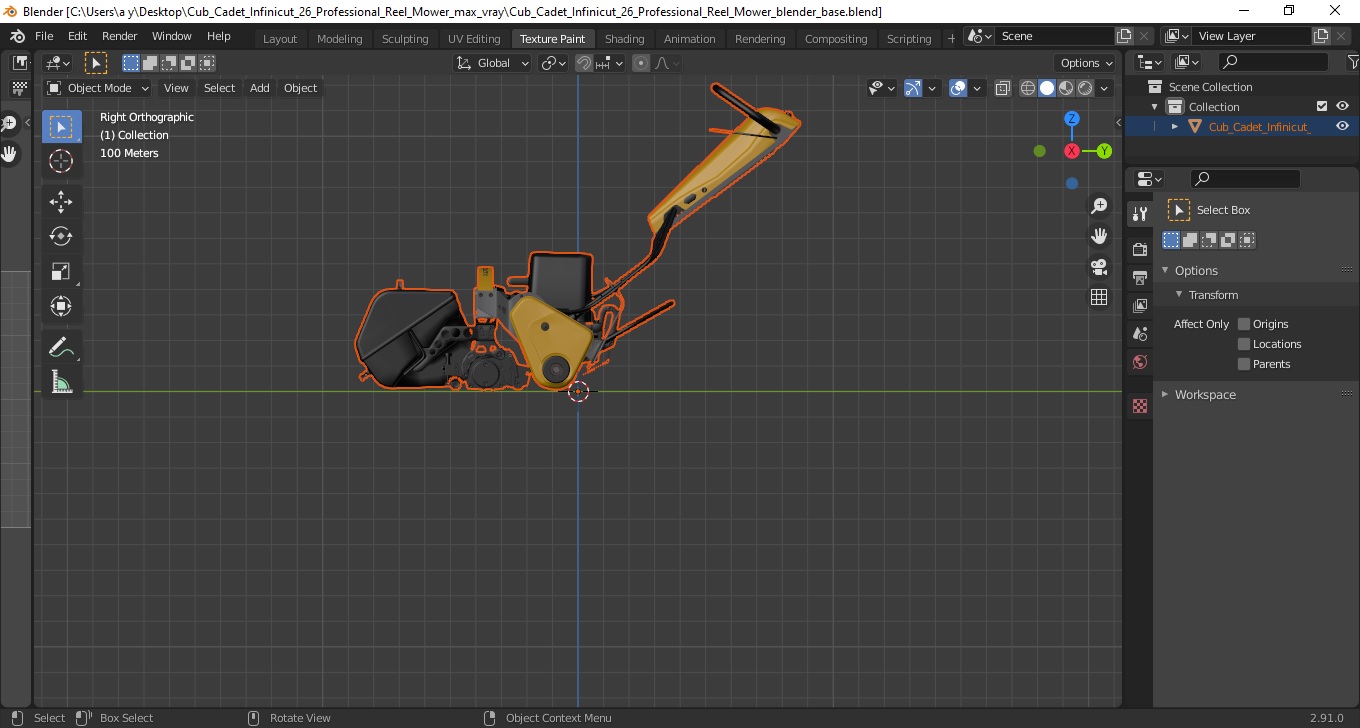
Task: Open the Render menu
Action: (120, 36)
